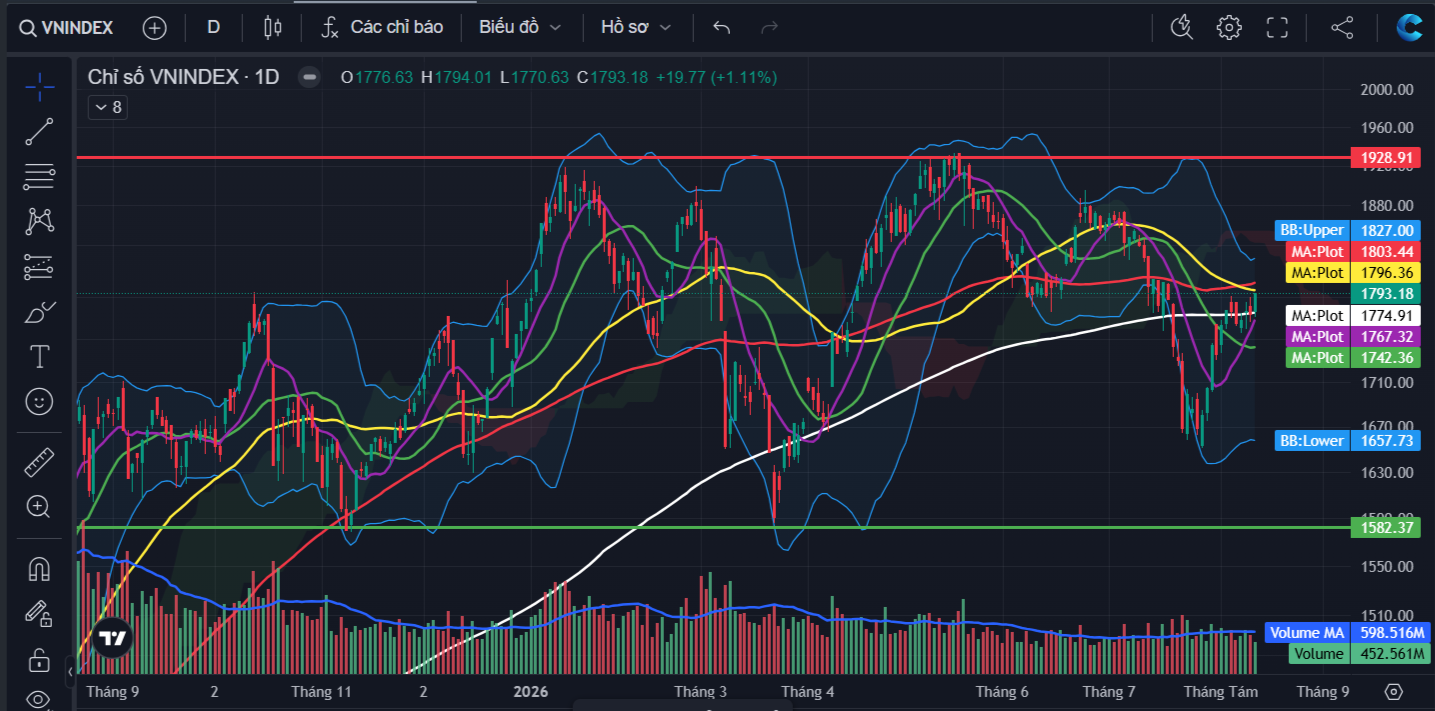Image resolution: width=1435 pixels, height=711 pixels.
Task: Click the 2026 label on time axis
Action: 531,692
